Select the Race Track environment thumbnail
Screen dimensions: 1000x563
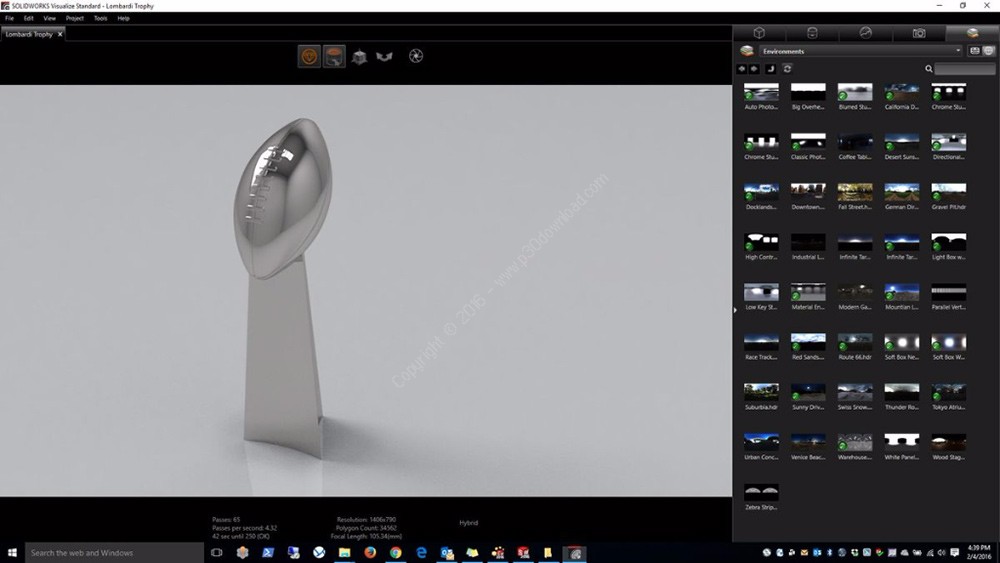(761, 342)
